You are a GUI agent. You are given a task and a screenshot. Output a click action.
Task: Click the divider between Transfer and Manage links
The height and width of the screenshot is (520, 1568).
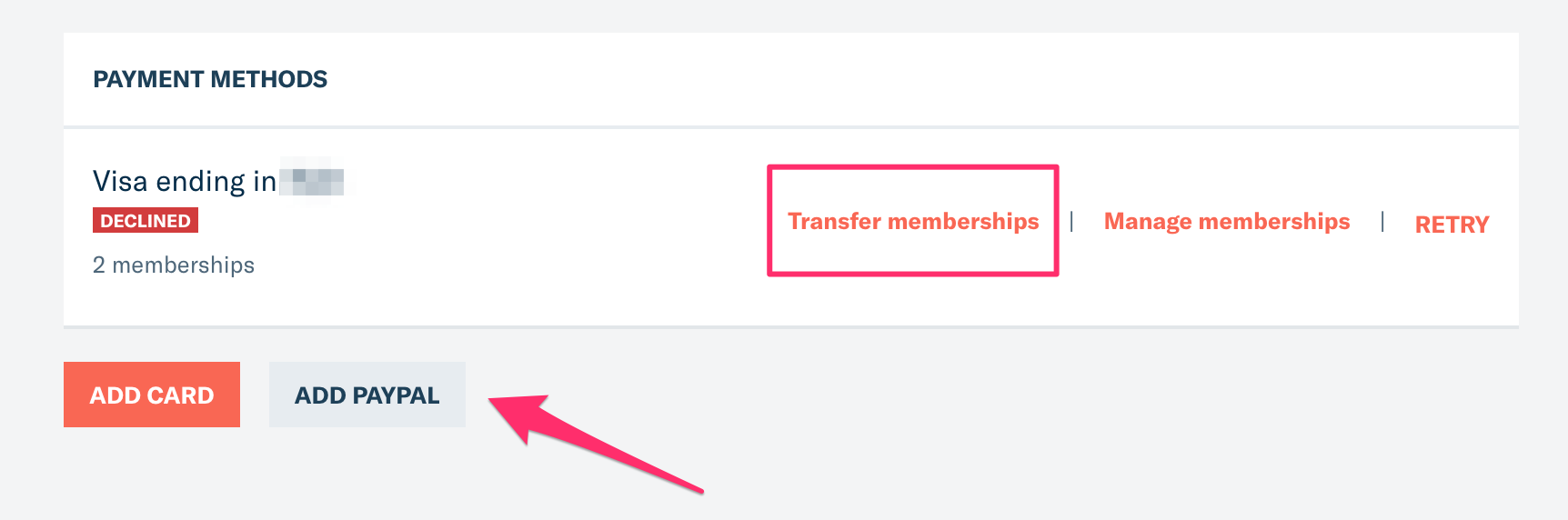pos(1071,221)
